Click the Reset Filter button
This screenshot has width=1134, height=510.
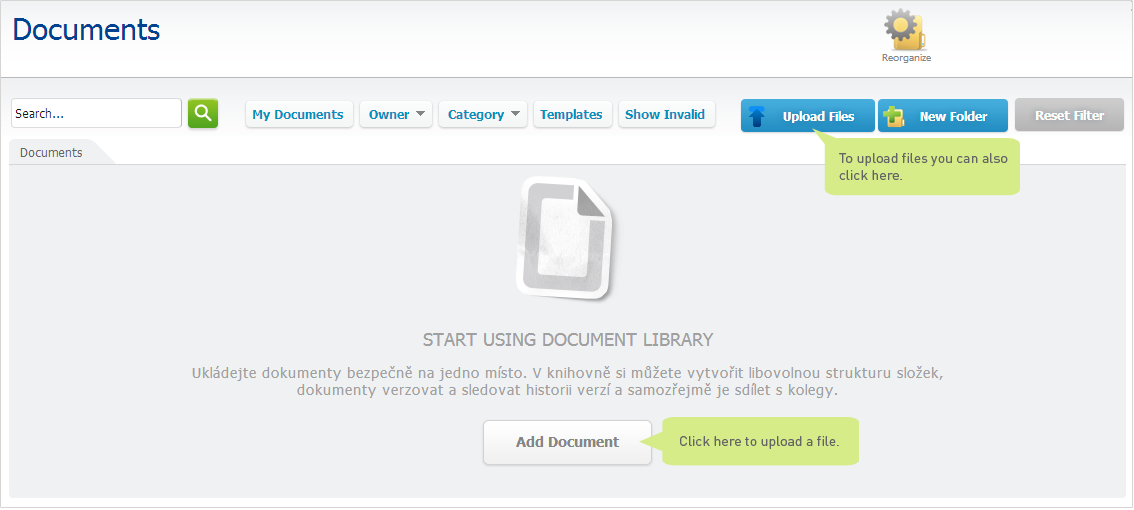coord(1069,116)
